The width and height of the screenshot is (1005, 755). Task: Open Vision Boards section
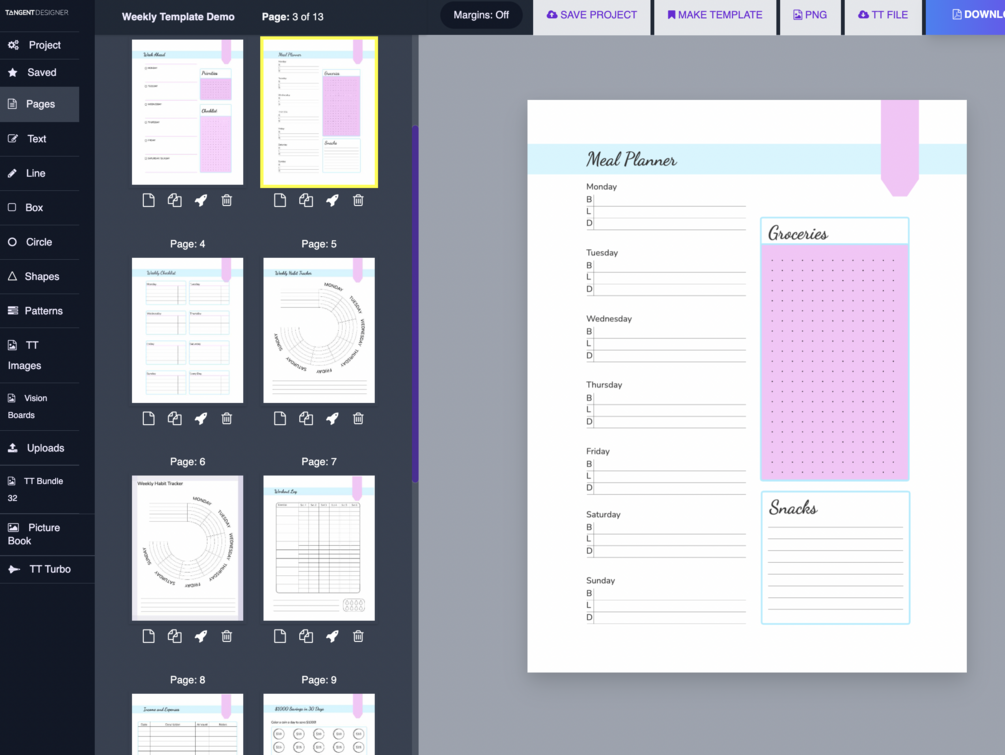(39, 406)
